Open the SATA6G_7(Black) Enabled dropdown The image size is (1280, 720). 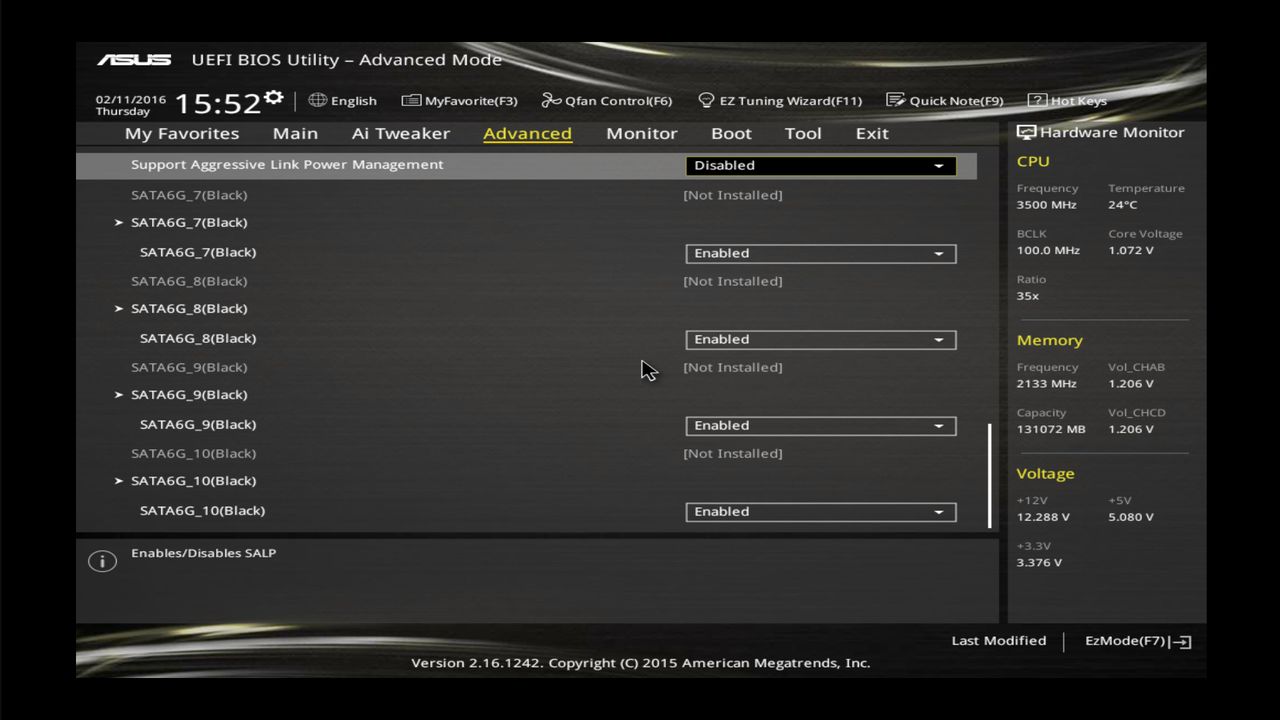coord(821,254)
